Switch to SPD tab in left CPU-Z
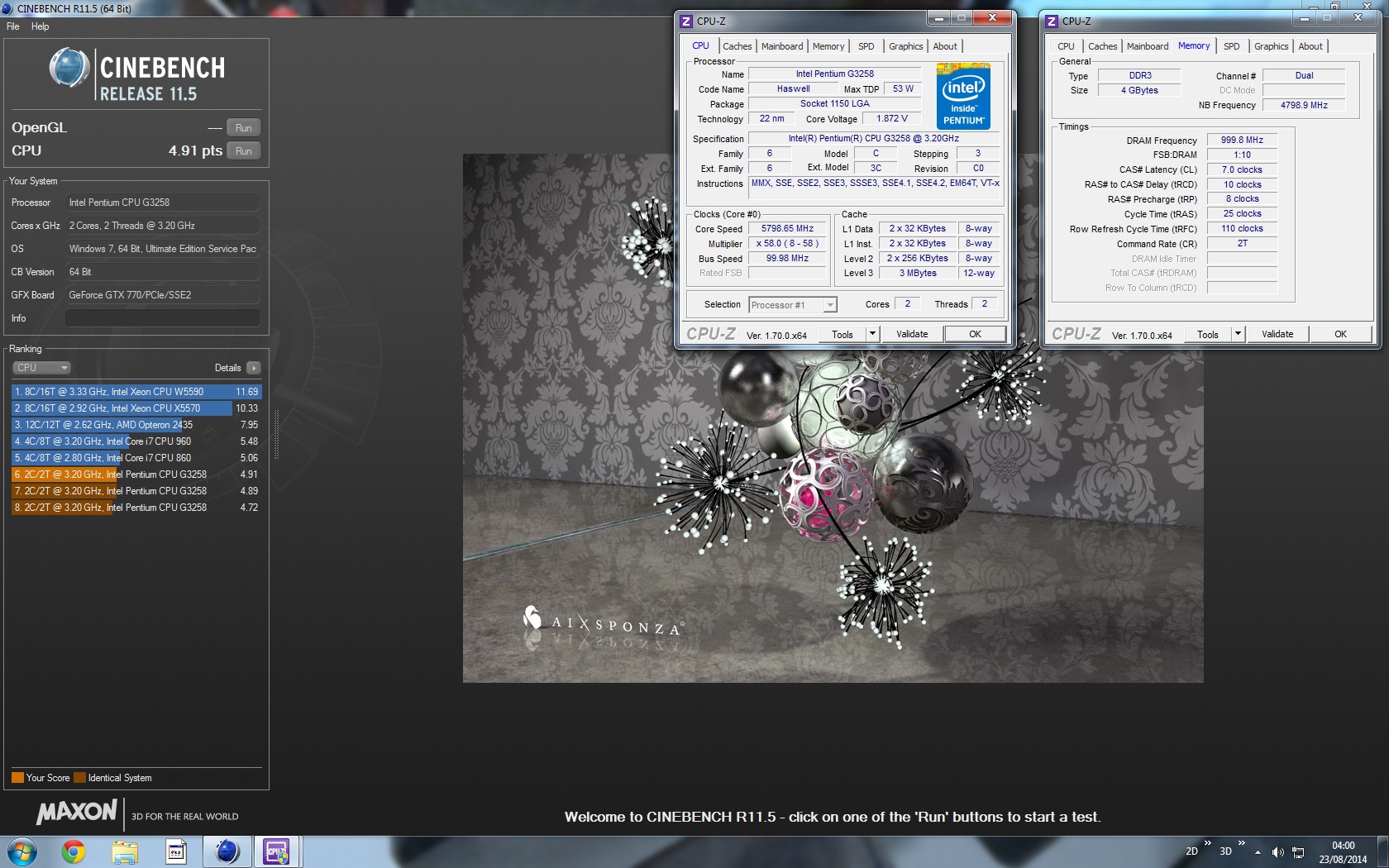 click(x=866, y=46)
